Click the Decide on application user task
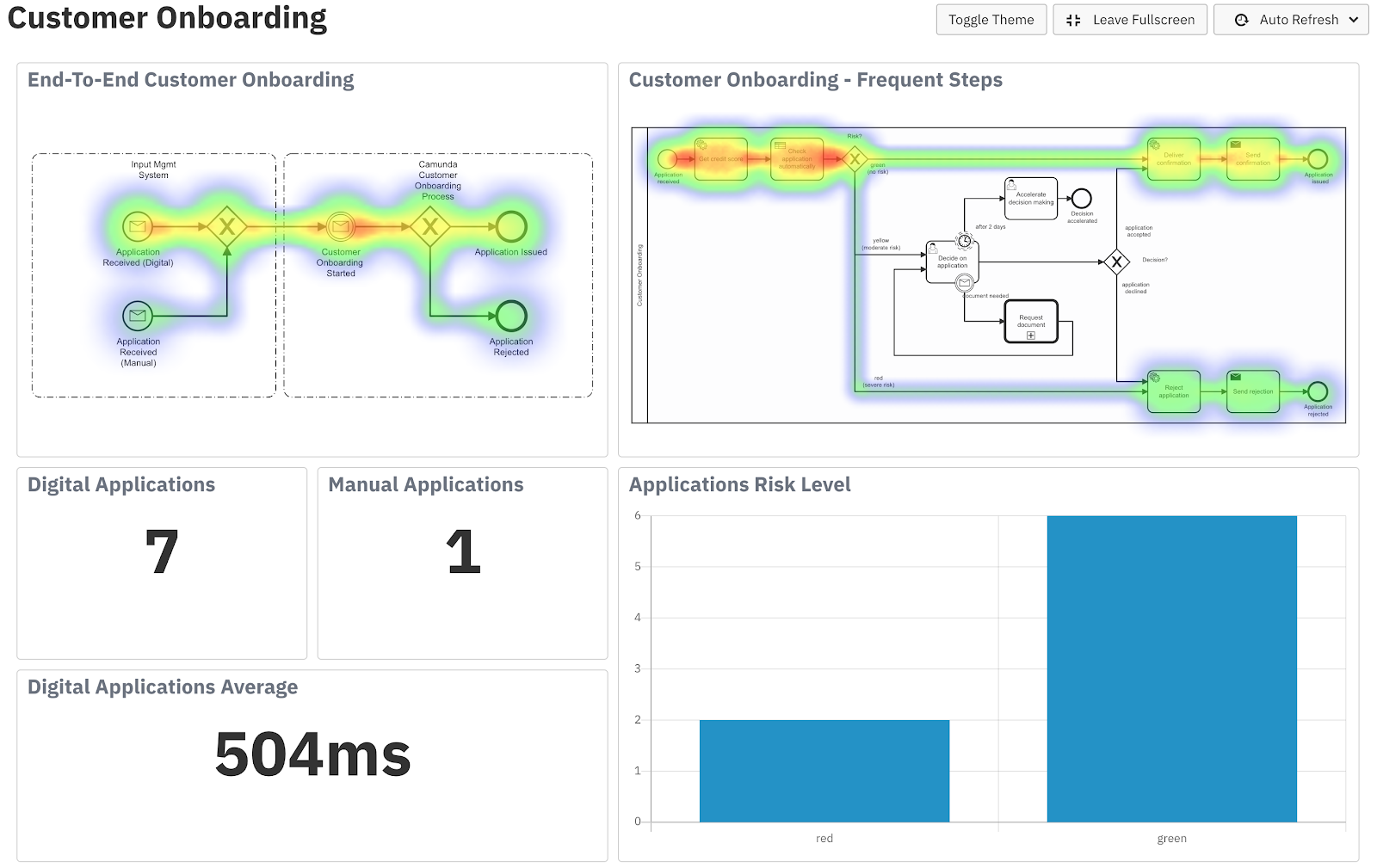This screenshot has height=868, width=1377. click(952, 262)
